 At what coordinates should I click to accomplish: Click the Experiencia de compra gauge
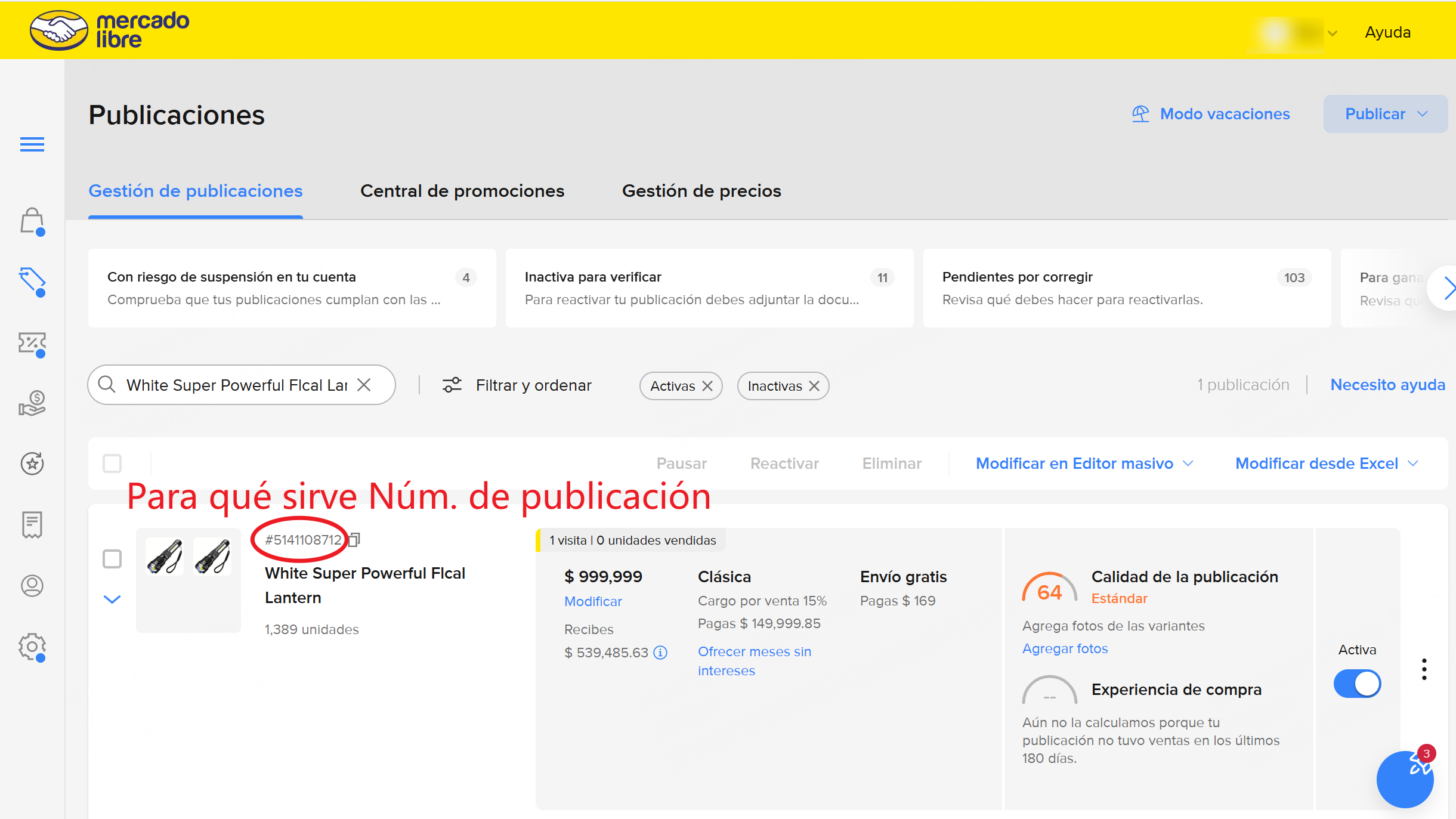(1049, 691)
